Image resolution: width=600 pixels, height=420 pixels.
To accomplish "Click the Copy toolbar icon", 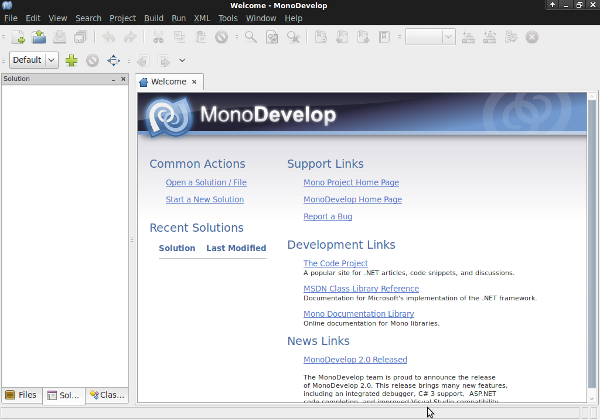I will (x=179, y=37).
